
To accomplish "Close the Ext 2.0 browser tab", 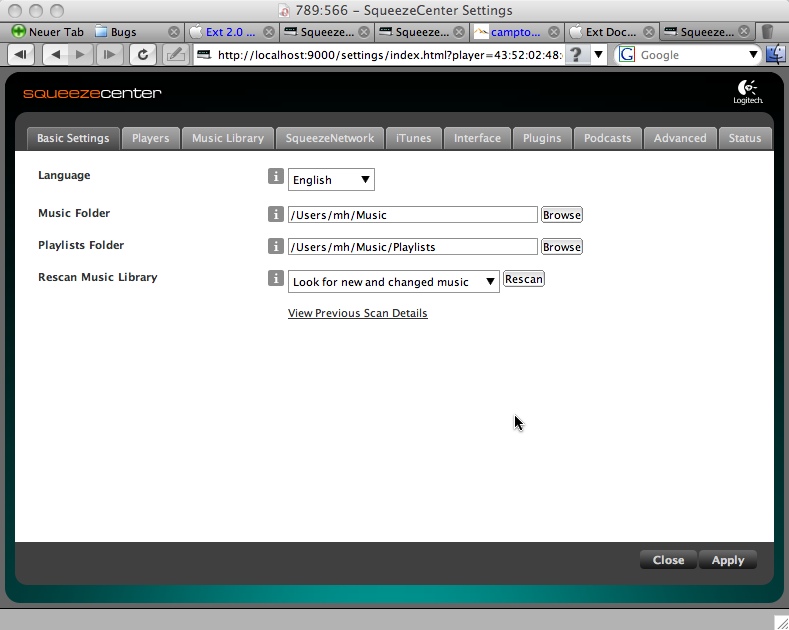I will 270,32.
